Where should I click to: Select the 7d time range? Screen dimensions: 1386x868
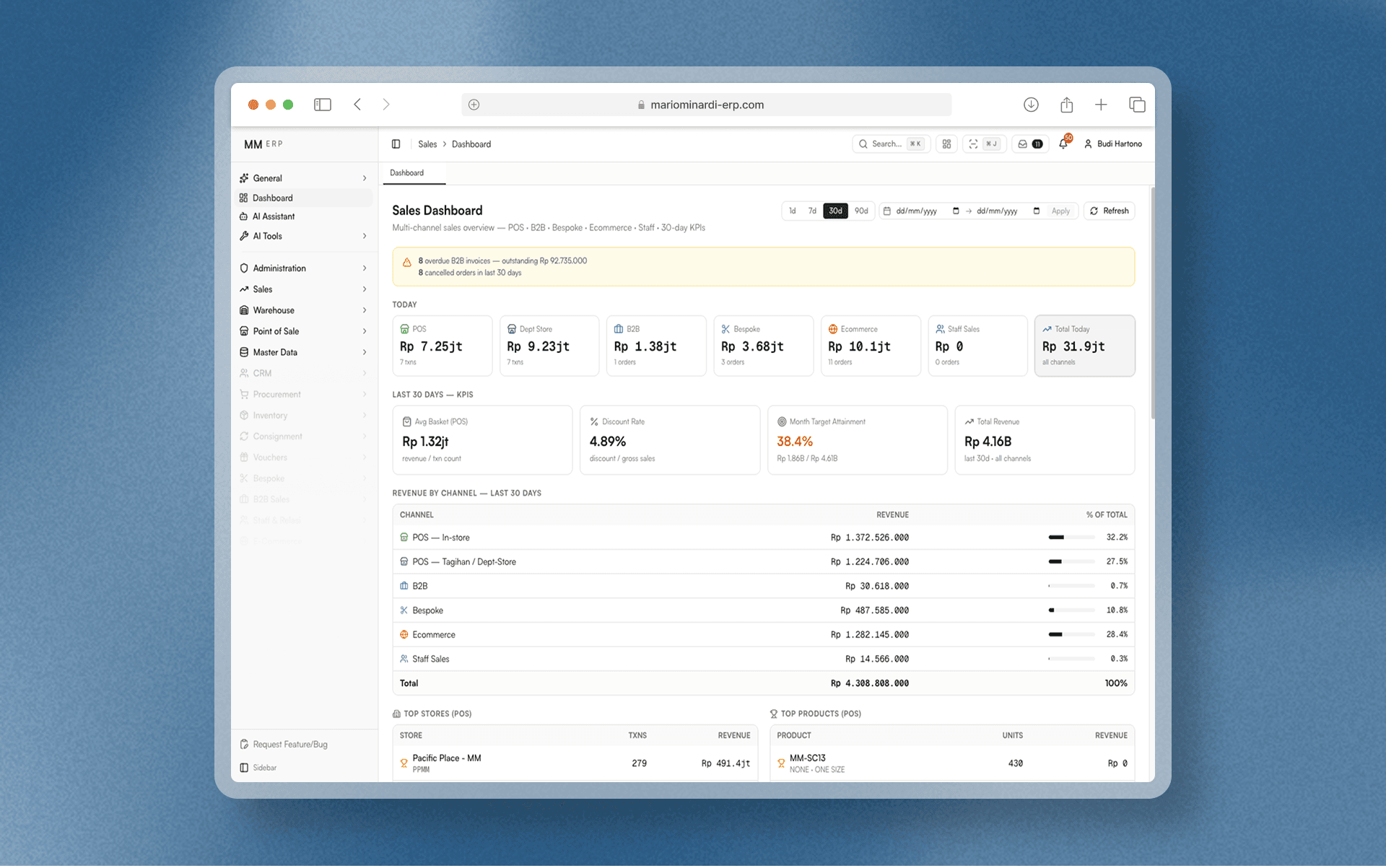(x=812, y=211)
